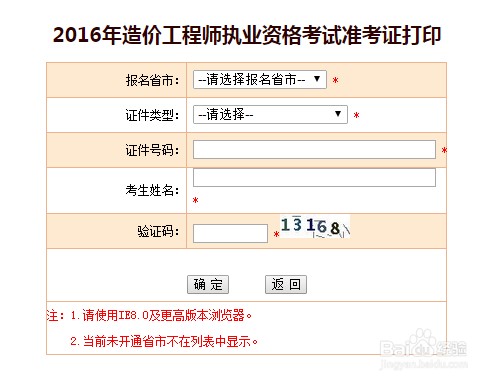Viewport: 497px width, 382px height.
Task: Click the arrow of 报名省市 dropdown
Action: pos(317,79)
